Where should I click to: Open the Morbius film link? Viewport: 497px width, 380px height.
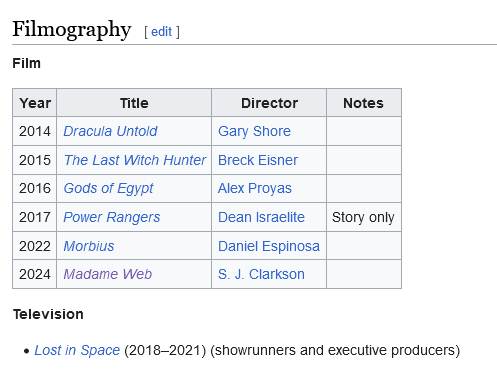click(89, 246)
